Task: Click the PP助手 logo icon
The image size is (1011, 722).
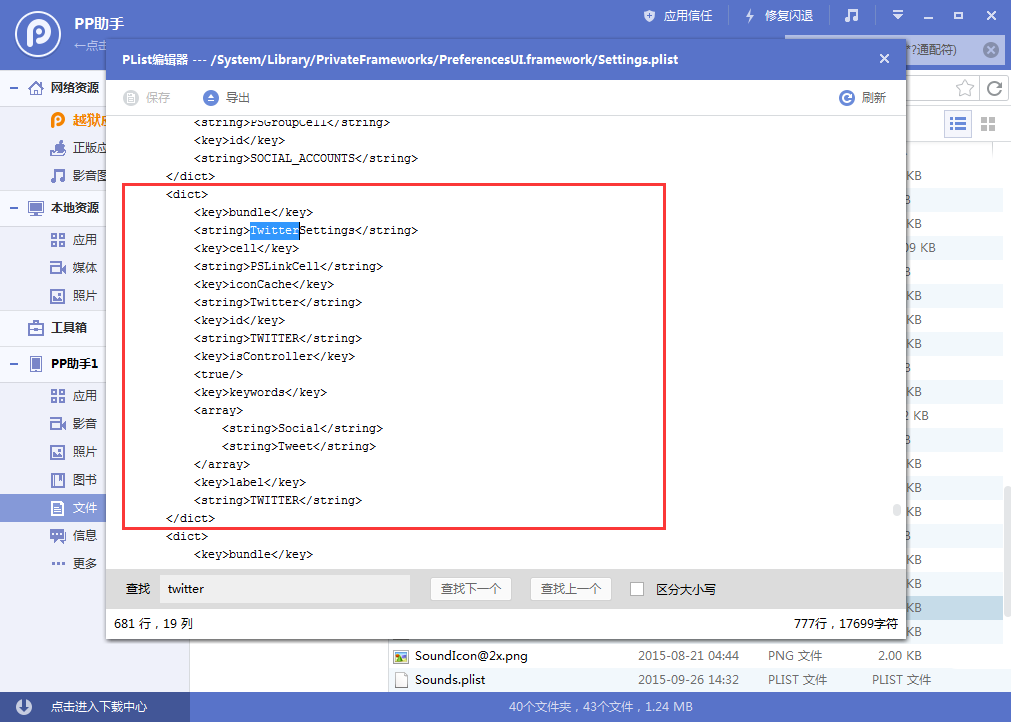Action: pyautogui.click(x=38, y=34)
